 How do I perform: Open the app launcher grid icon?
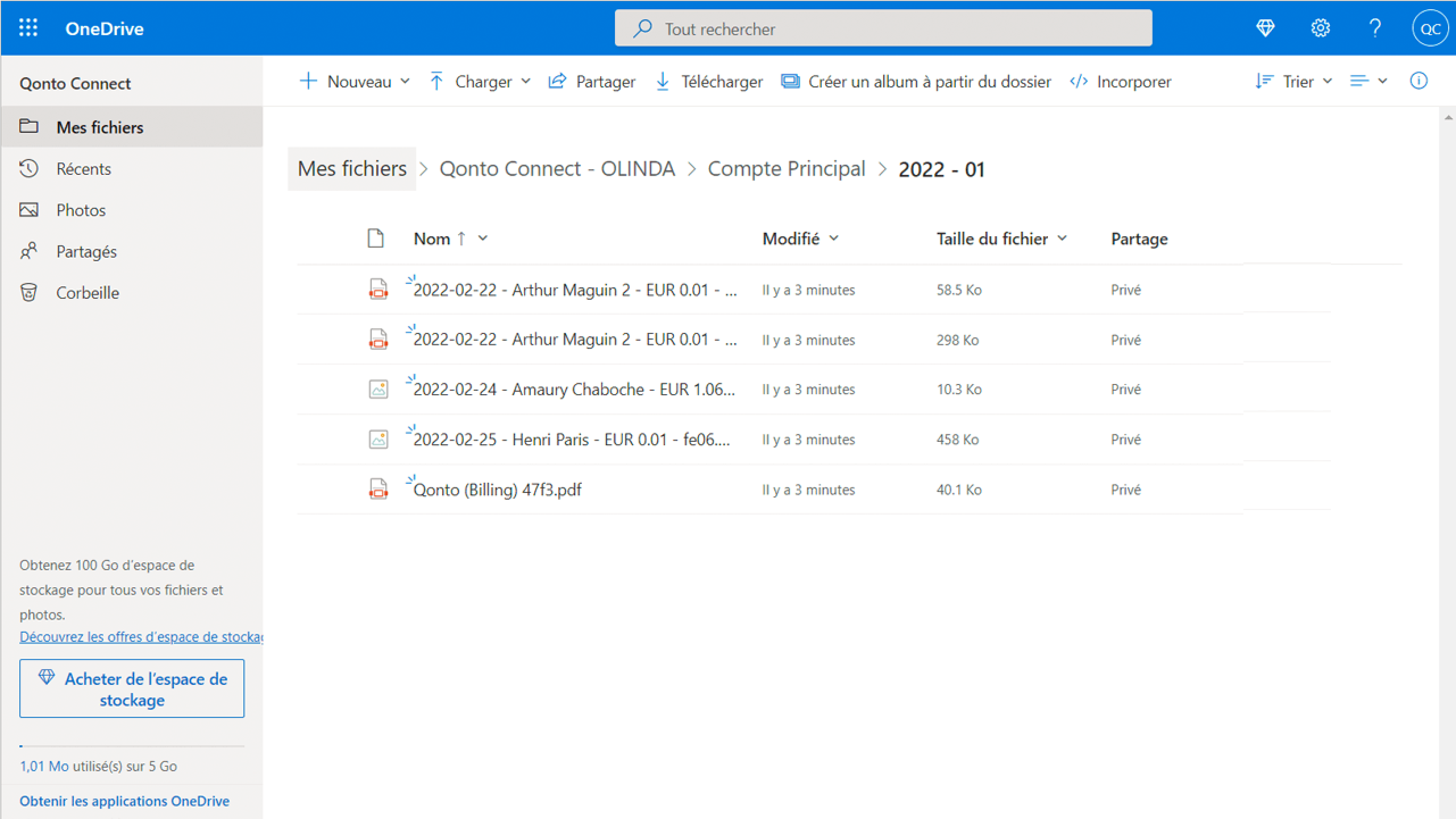click(28, 27)
